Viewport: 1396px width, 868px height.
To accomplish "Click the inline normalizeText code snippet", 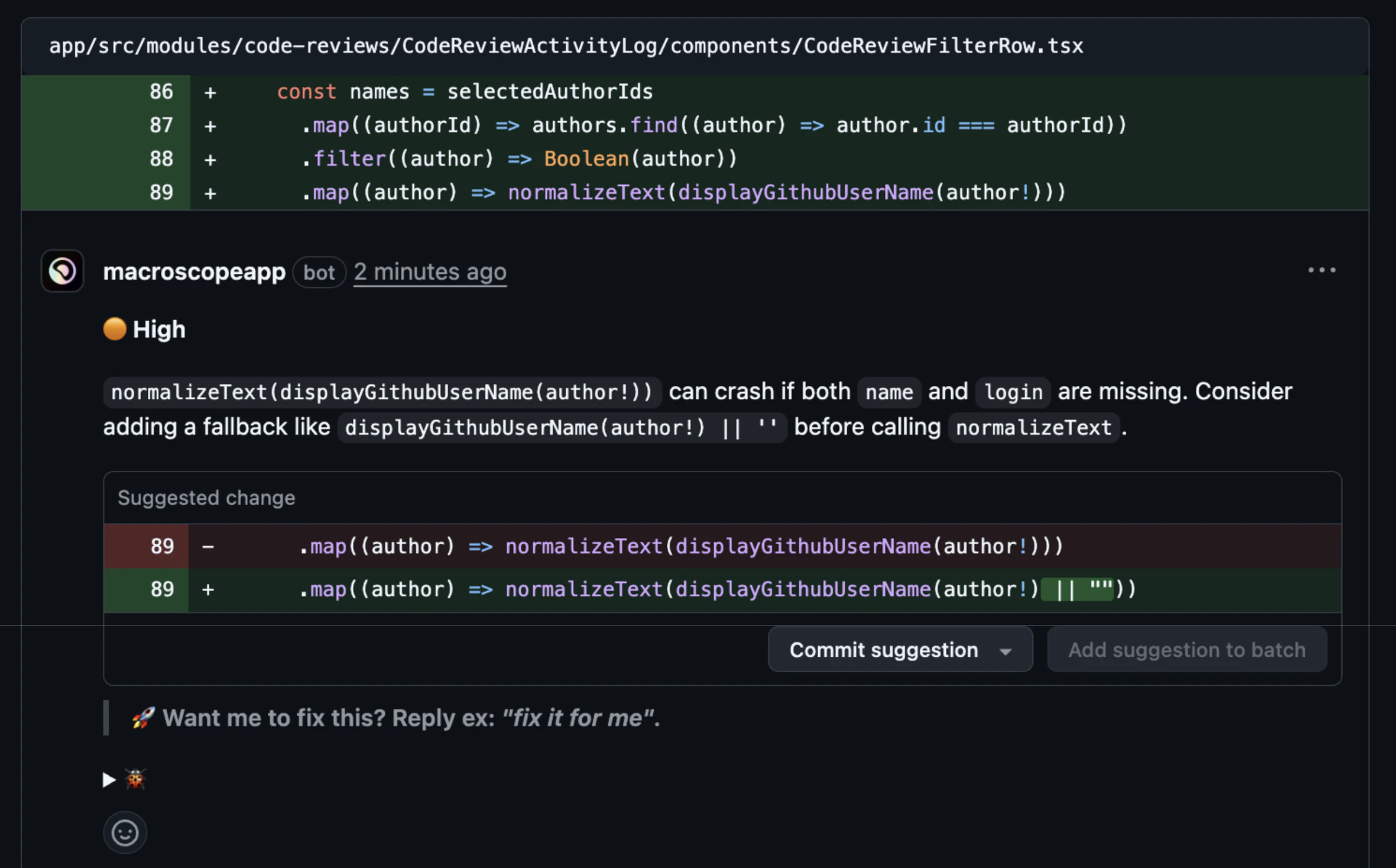I will tap(1033, 427).
